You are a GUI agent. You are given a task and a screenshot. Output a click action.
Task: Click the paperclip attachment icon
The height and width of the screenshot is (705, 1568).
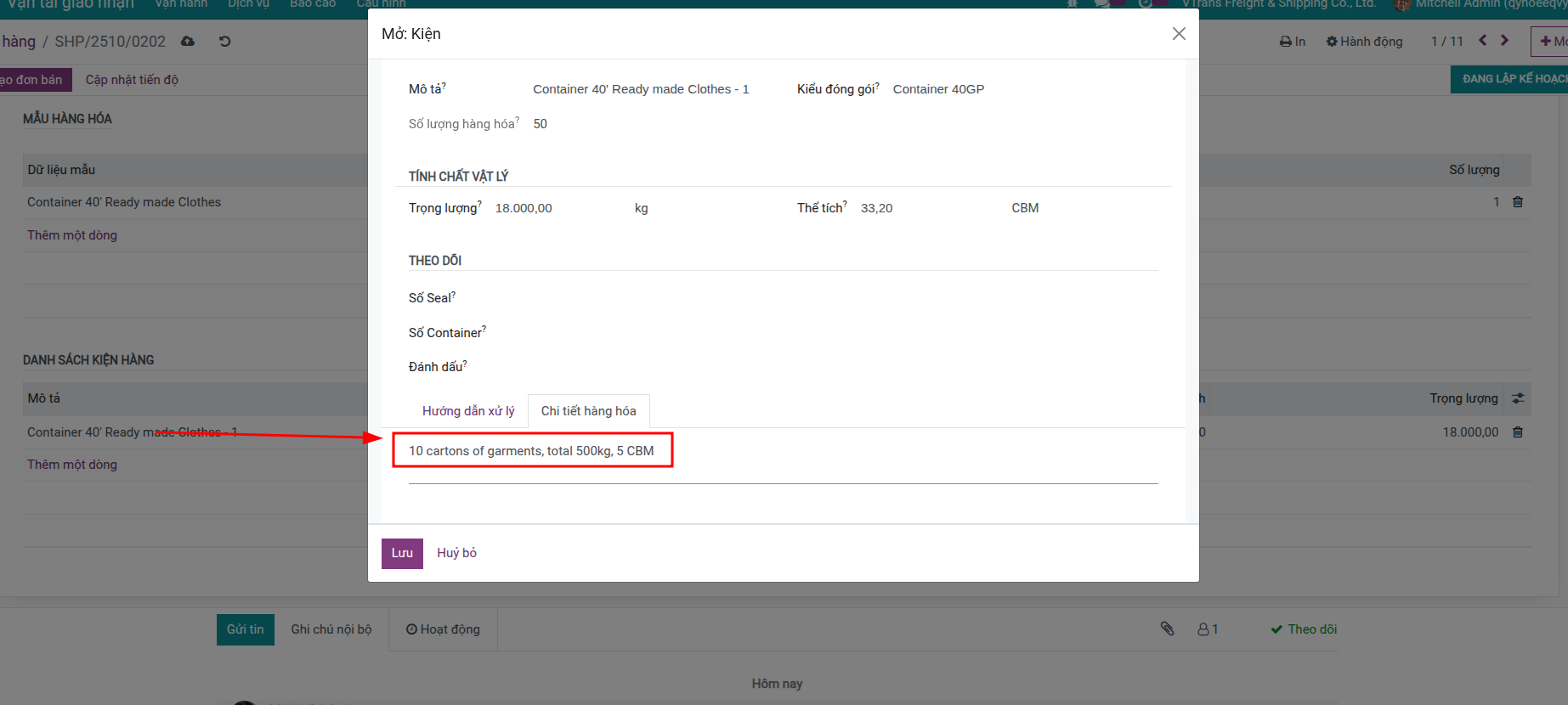[x=1167, y=629]
